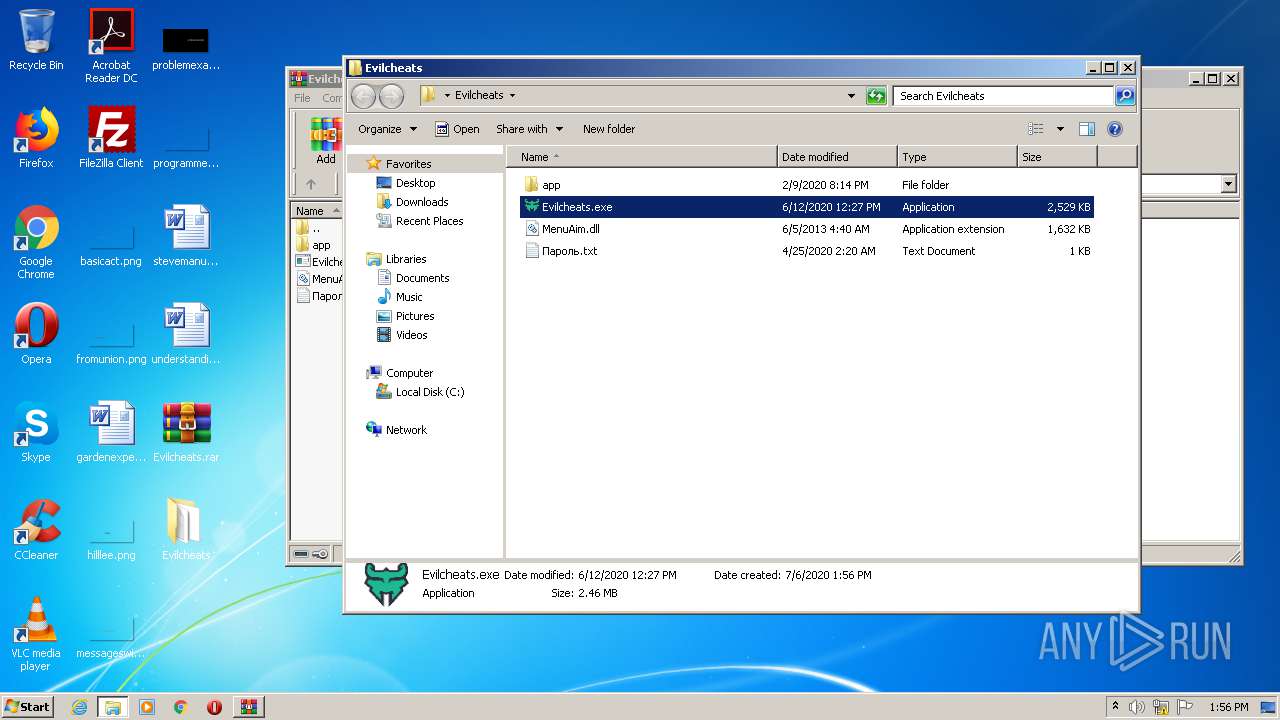Show hidden system tray icons arrow
Image resolution: width=1280 pixels, height=720 pixels.
coord(1114,707)
